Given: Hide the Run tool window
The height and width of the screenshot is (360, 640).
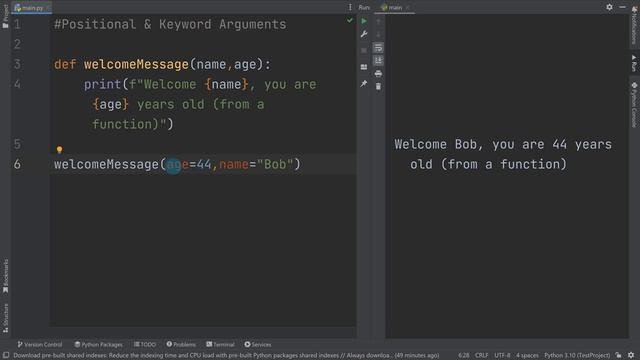Looking at the screenshot, I should pyautogui.click(x=622, y=7).
